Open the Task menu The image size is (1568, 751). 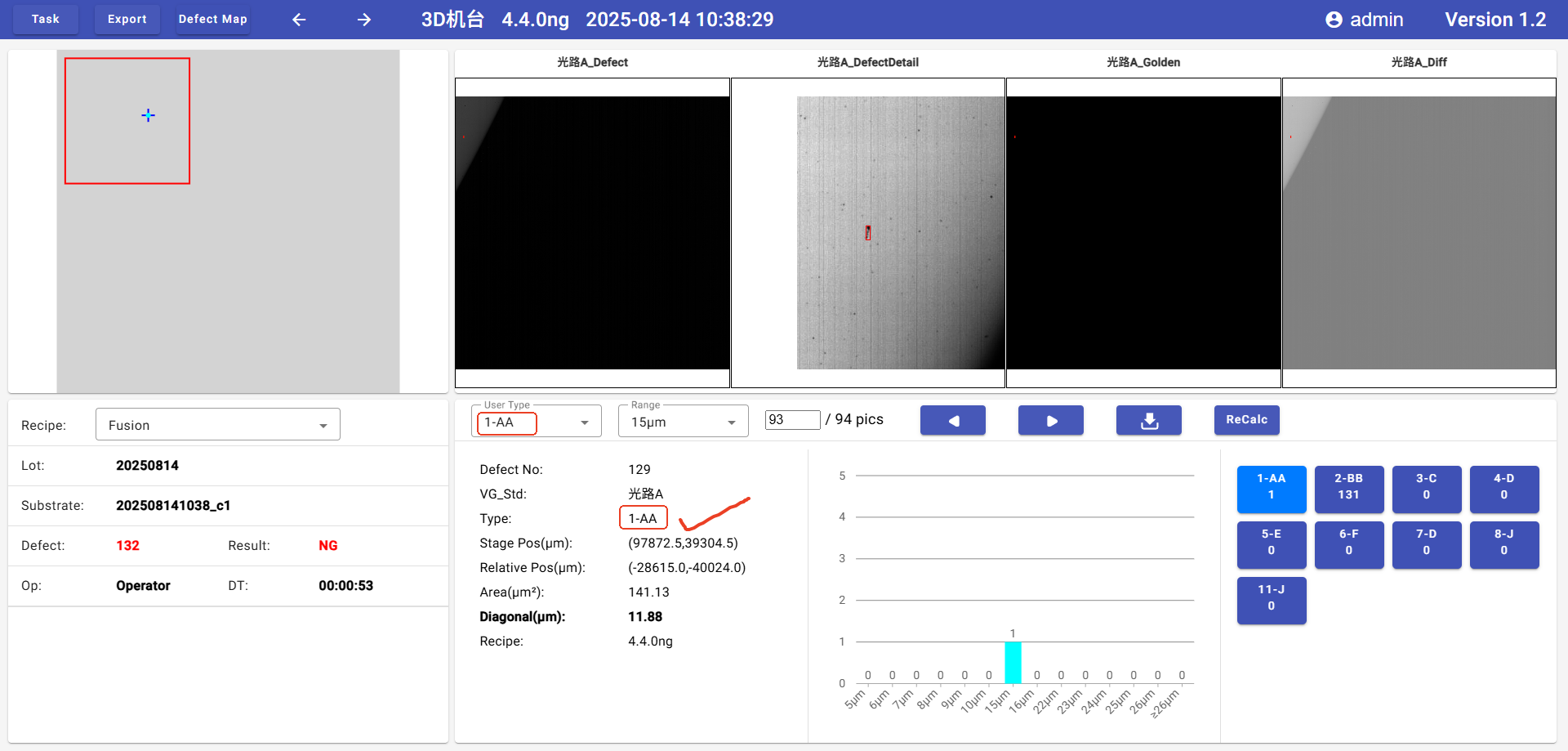point(46,19)
